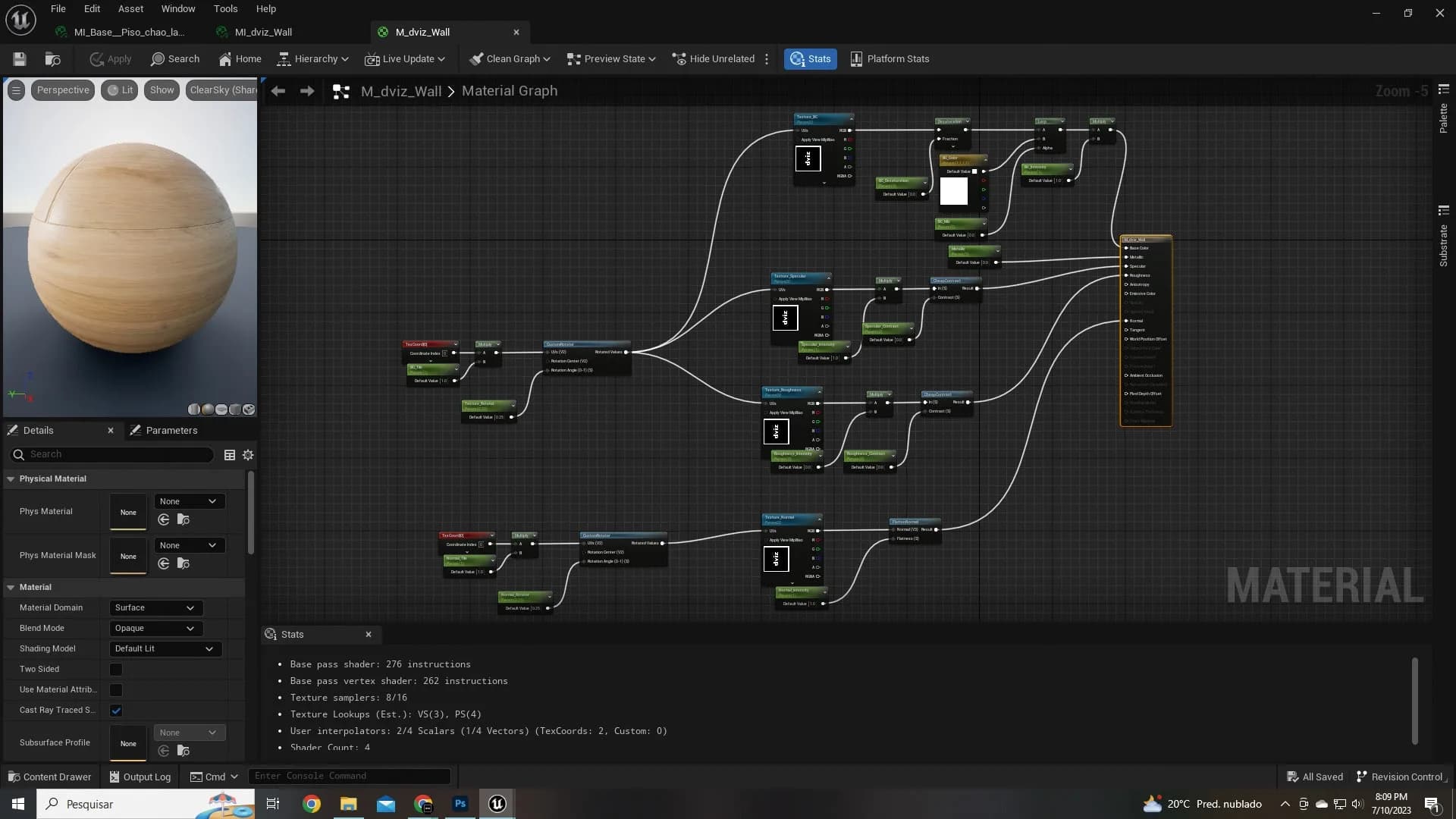Open viewport options hamburger menu
The height and width of the screenshot is (819, 1456).
tap(16, 90)
